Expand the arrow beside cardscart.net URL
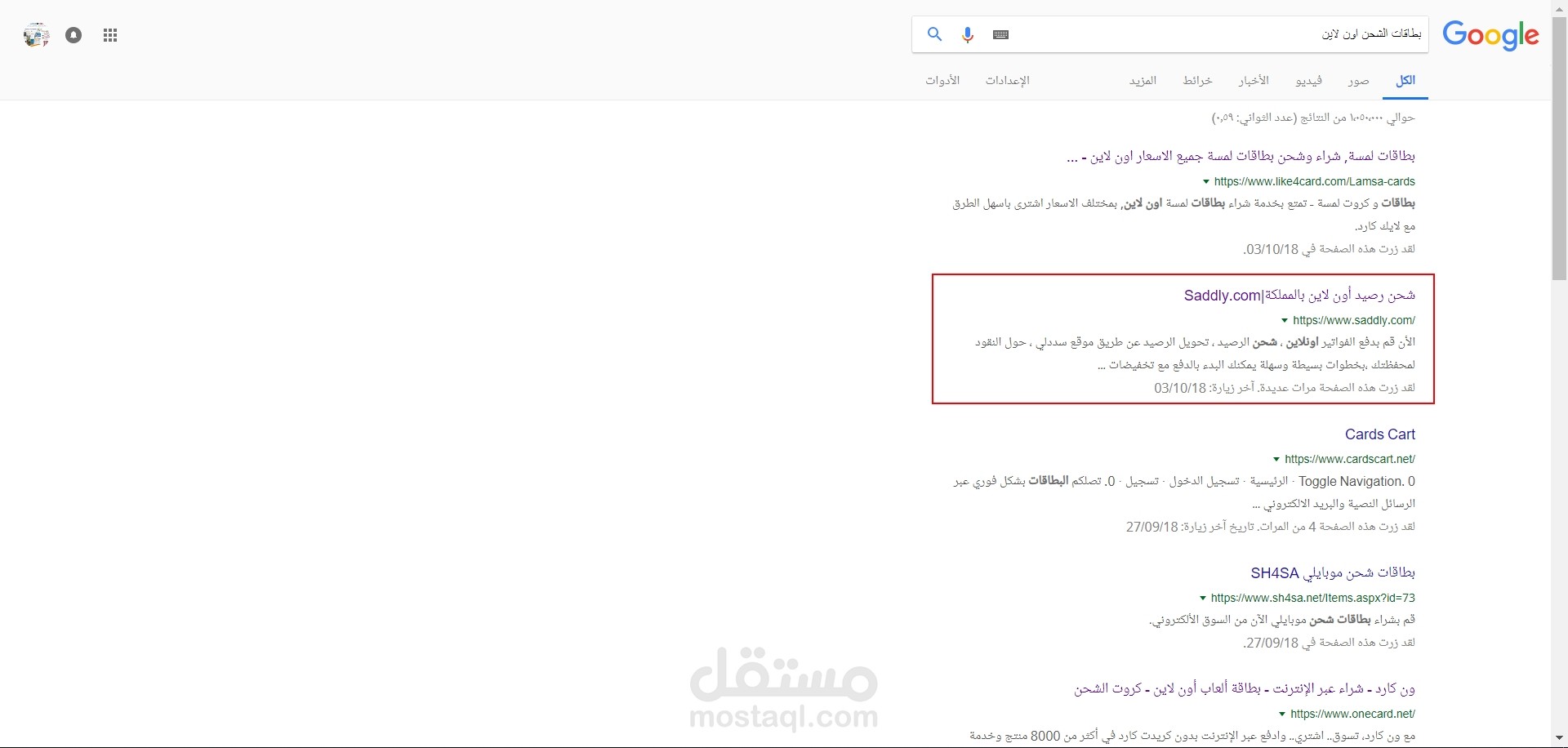The height and width of the screenshot is (748, 1568). [x=1276, y=460]
